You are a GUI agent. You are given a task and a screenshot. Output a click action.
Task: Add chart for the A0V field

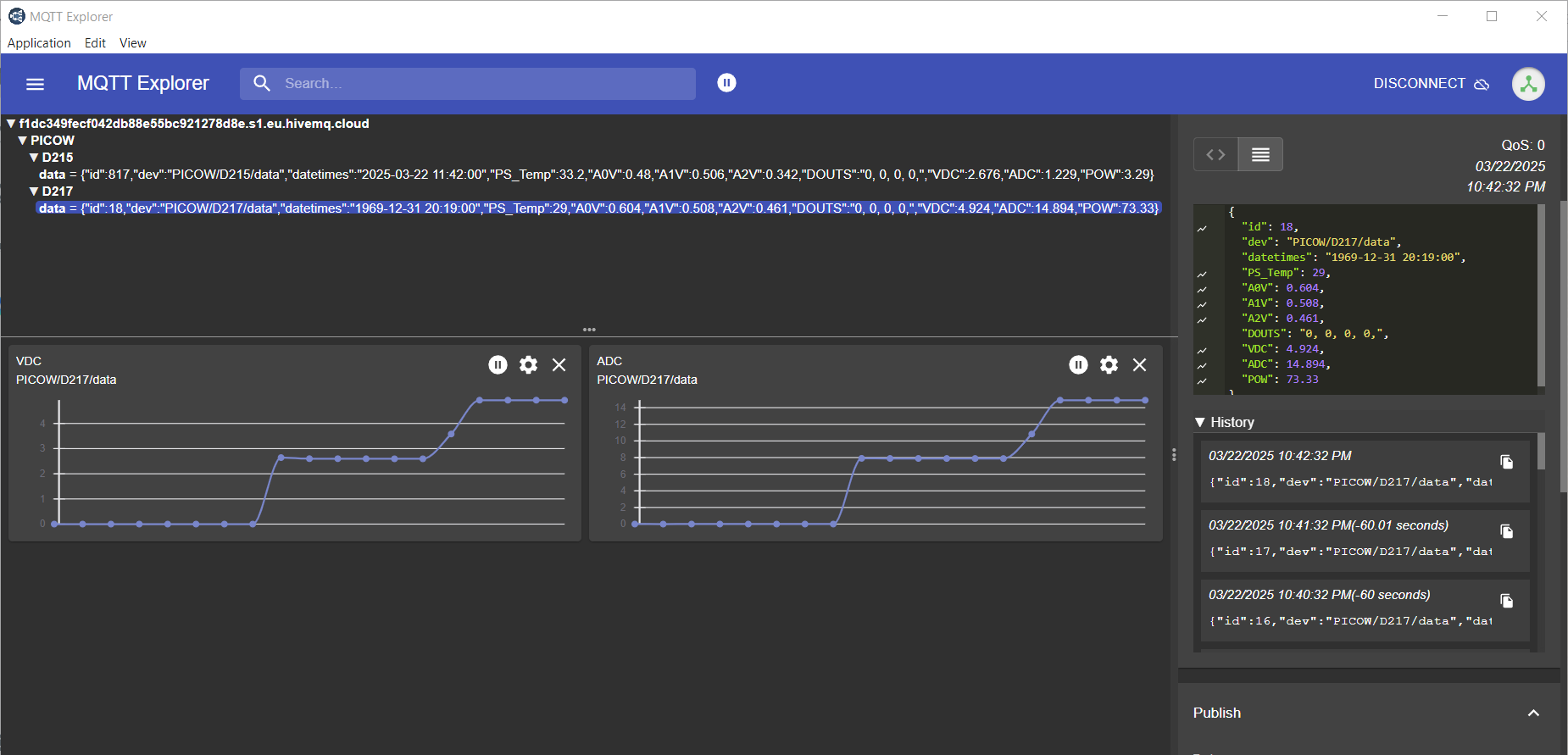point(1202,289)
